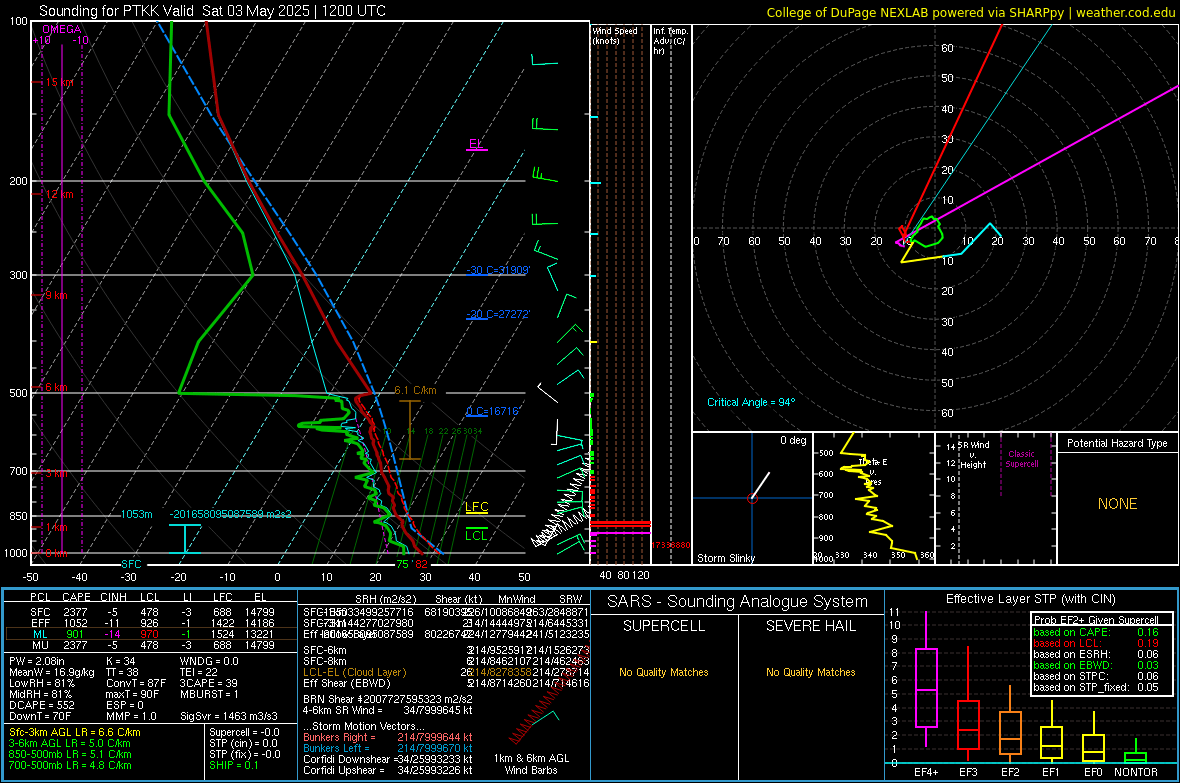Click the K = 34 index value

click(x=120, y=661)
